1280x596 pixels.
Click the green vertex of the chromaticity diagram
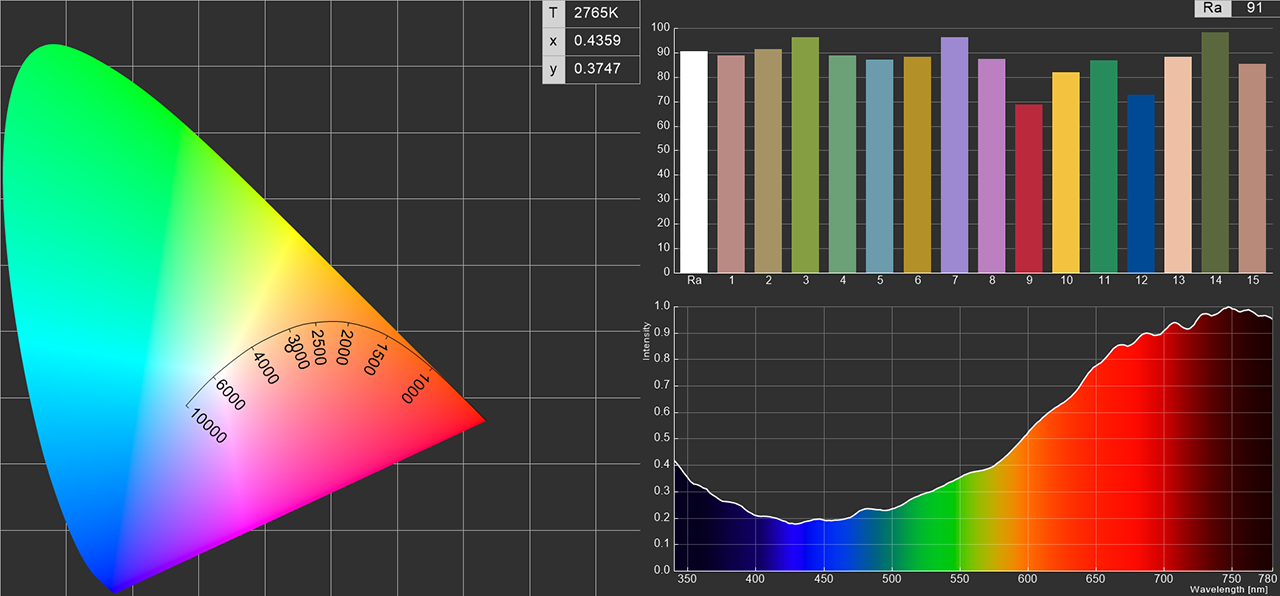coord(52,47)
